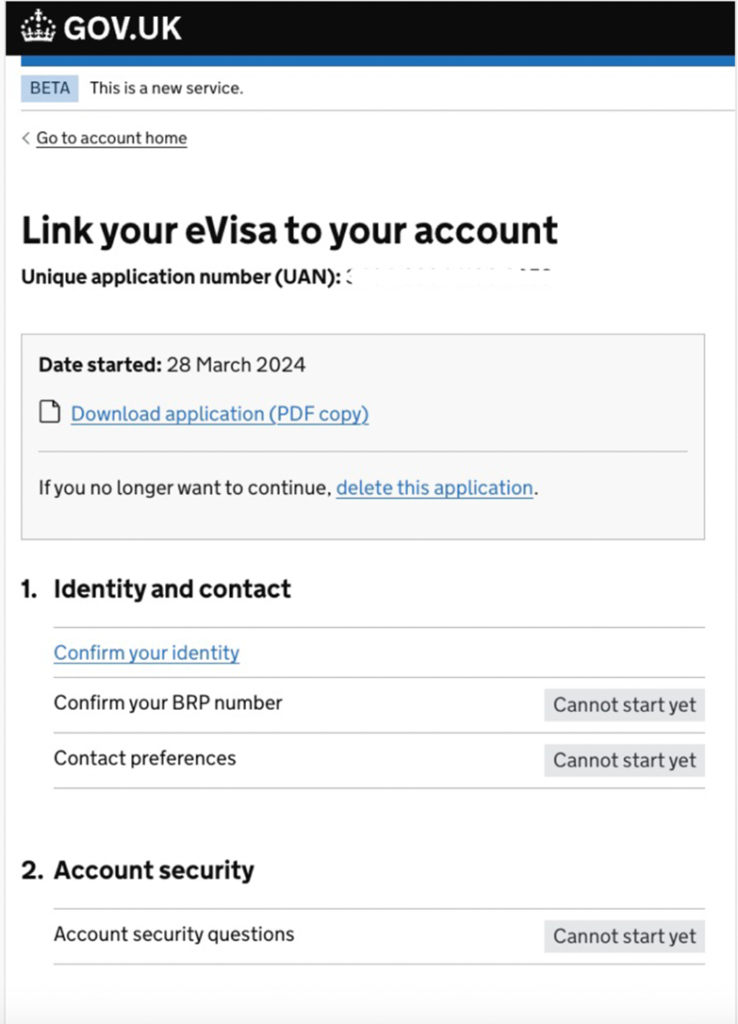Click the Unique application number (UAN) line

pyautogui.click(x=182, y=277)
